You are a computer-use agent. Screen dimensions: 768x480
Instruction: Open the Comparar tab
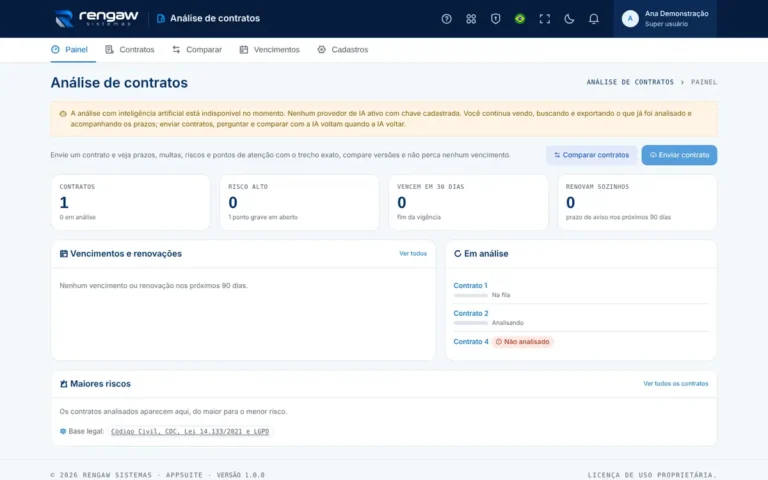(x=197, y=49)
